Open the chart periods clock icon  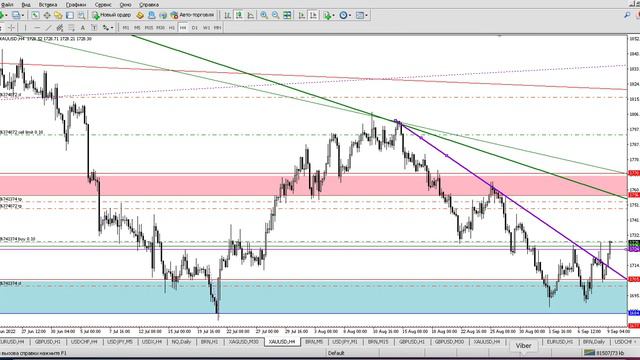point(343,15)
